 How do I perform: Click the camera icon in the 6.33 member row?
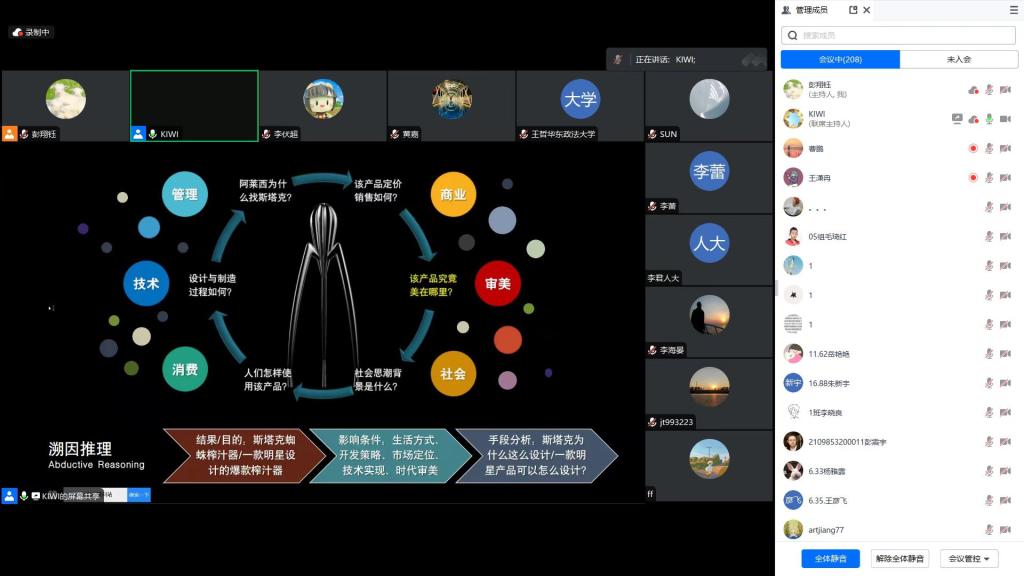(x=1006, y=472)
